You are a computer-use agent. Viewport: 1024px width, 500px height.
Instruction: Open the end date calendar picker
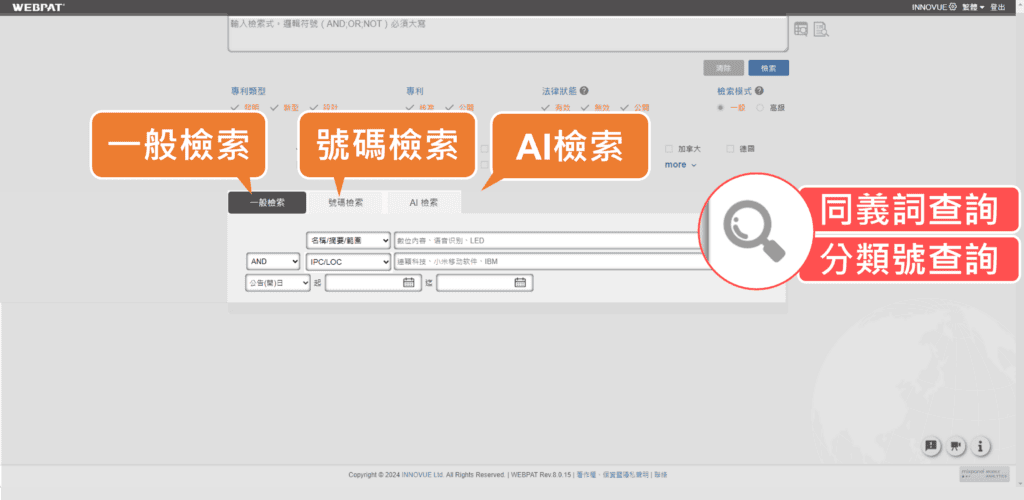(x=520, y=283)
